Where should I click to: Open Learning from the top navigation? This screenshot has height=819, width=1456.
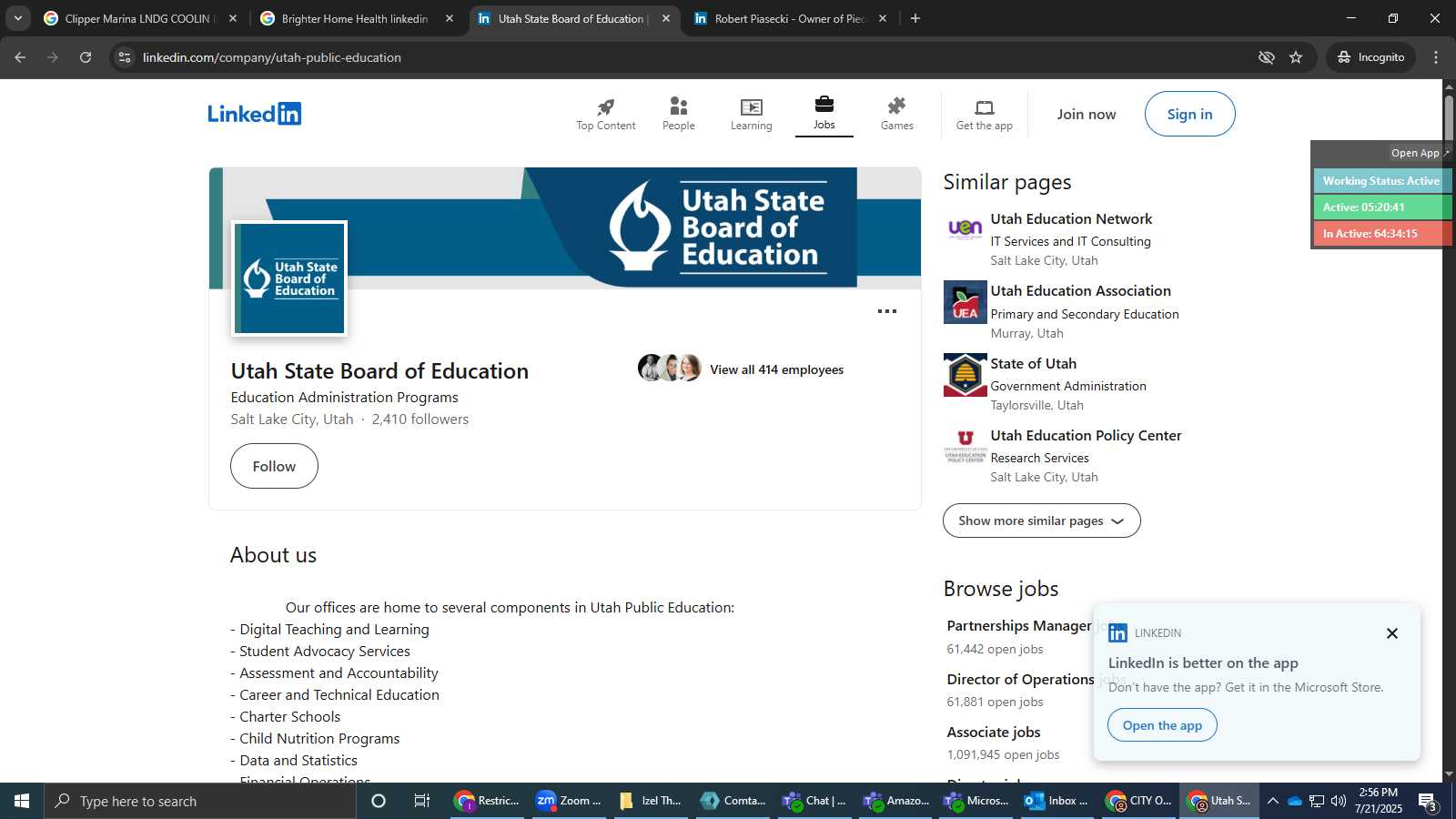click(x=751, y=115)
